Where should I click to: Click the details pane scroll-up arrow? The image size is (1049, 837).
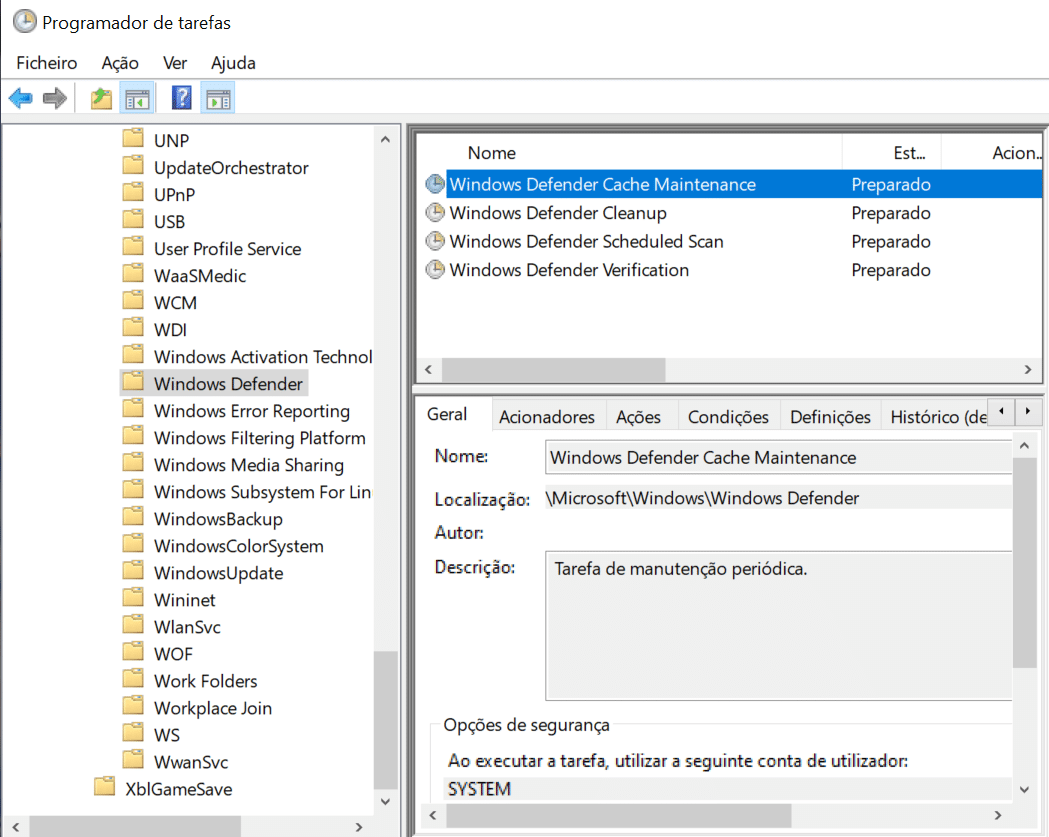(1024, 446)
